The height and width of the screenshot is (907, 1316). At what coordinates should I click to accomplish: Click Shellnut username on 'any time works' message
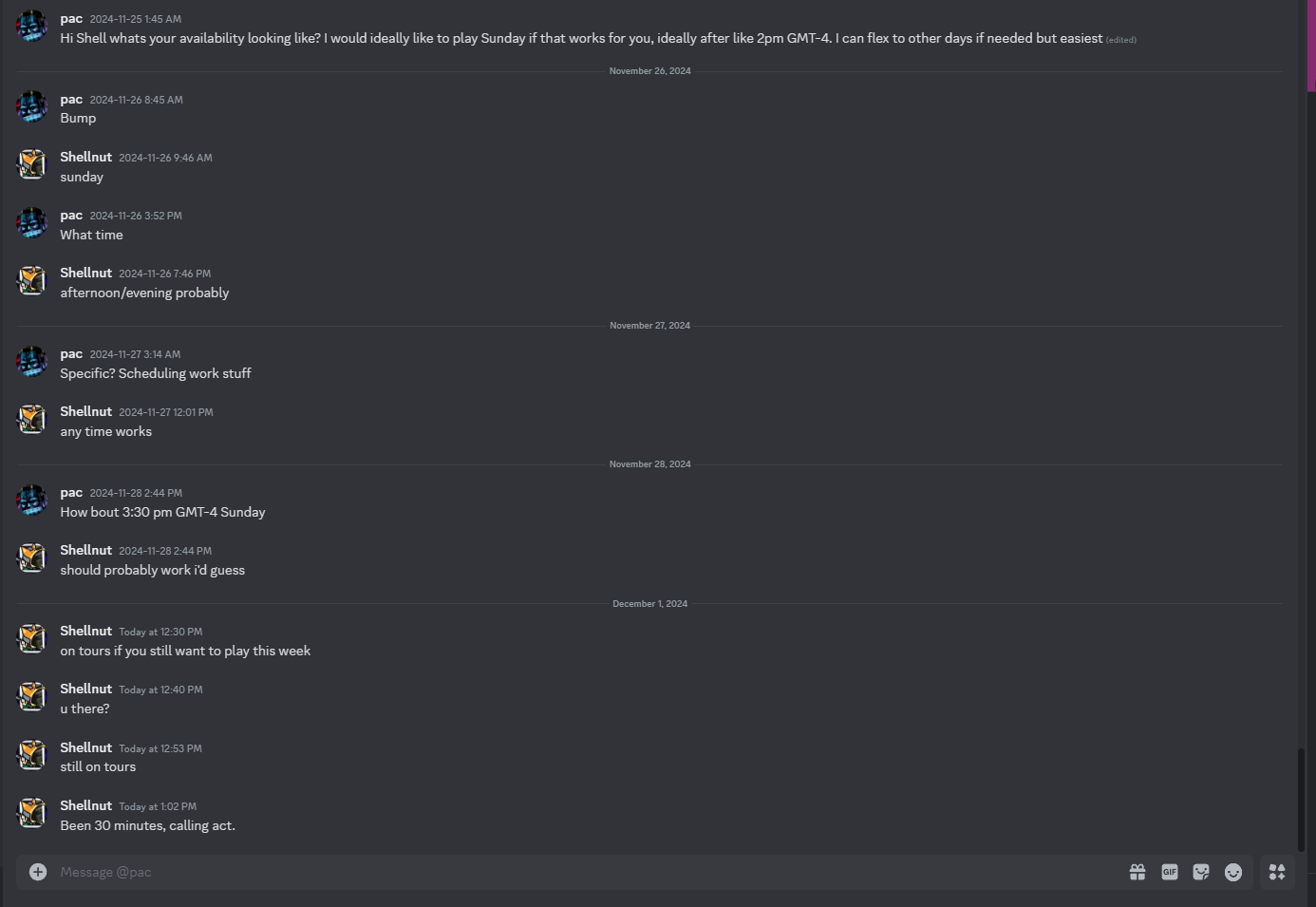[x=86, y=411]
